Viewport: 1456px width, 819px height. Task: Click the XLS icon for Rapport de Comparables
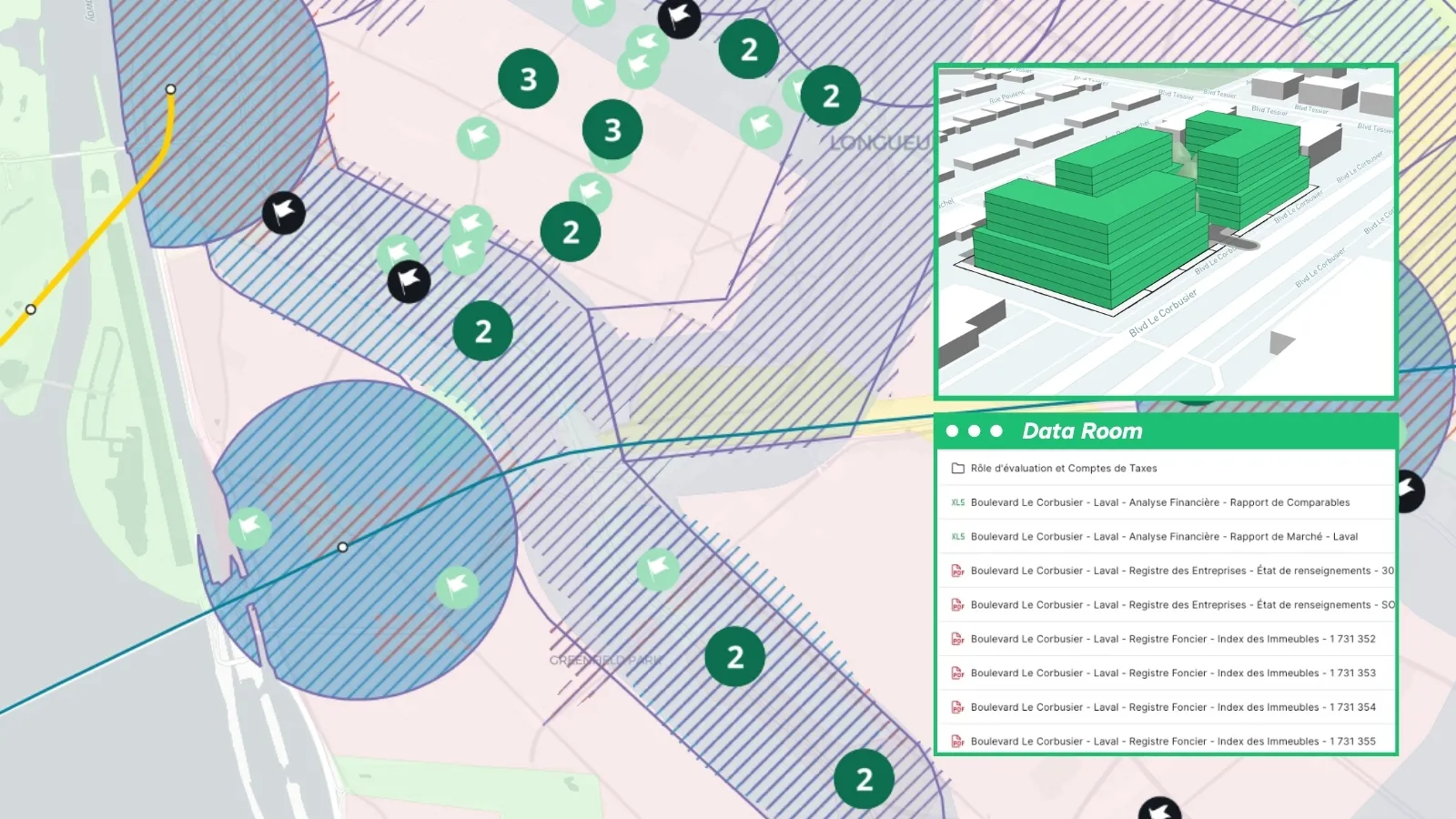click(957, 502)
